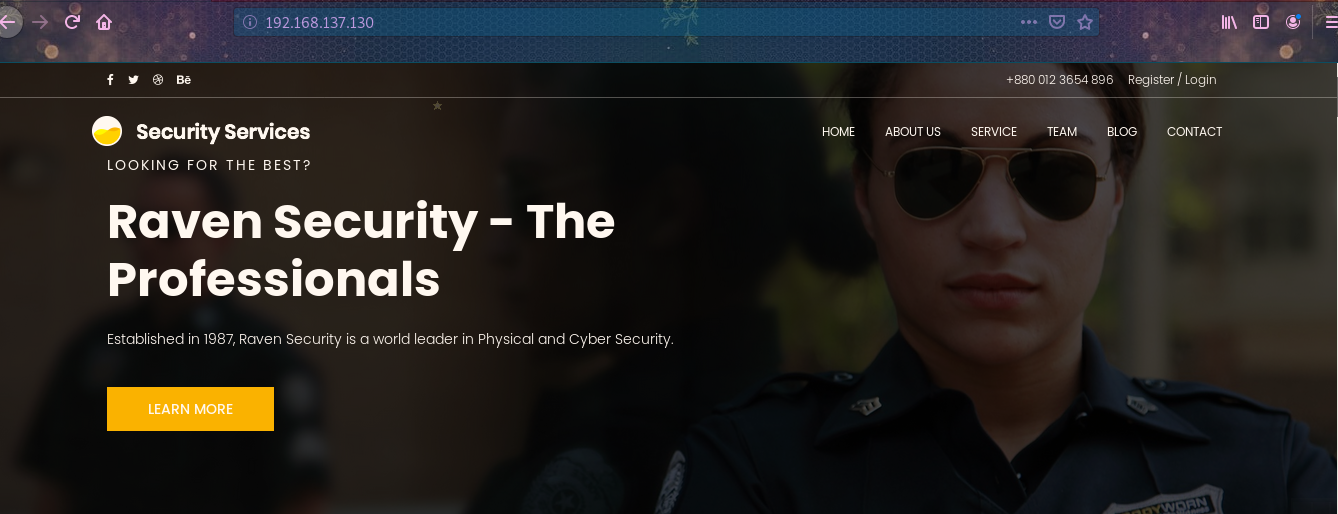Reload the current page
Viewport: 1338px width, 514px height.
click(72, 21)
